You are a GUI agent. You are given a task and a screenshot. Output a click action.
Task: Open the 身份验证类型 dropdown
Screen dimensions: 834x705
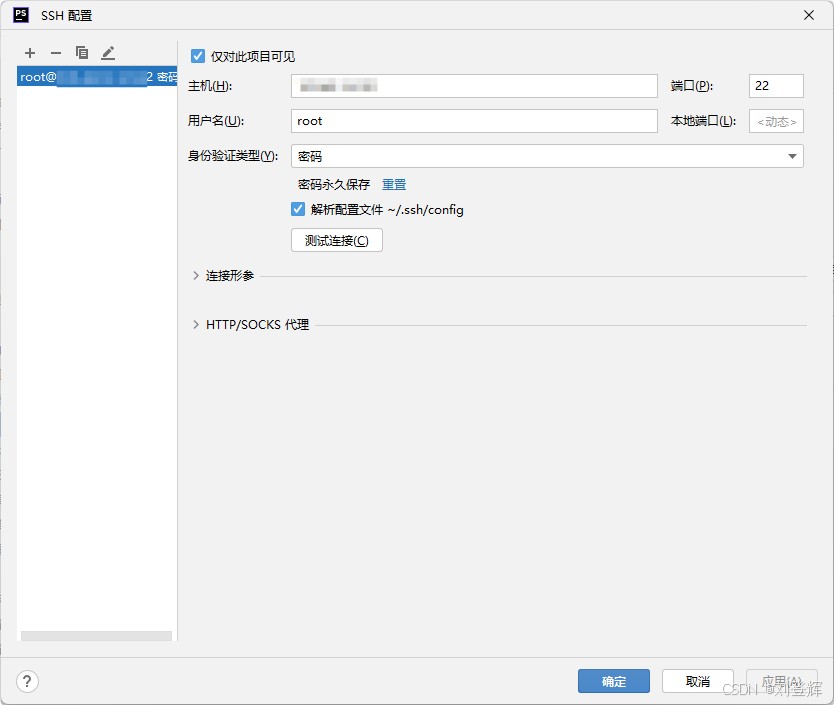(547, 156)
